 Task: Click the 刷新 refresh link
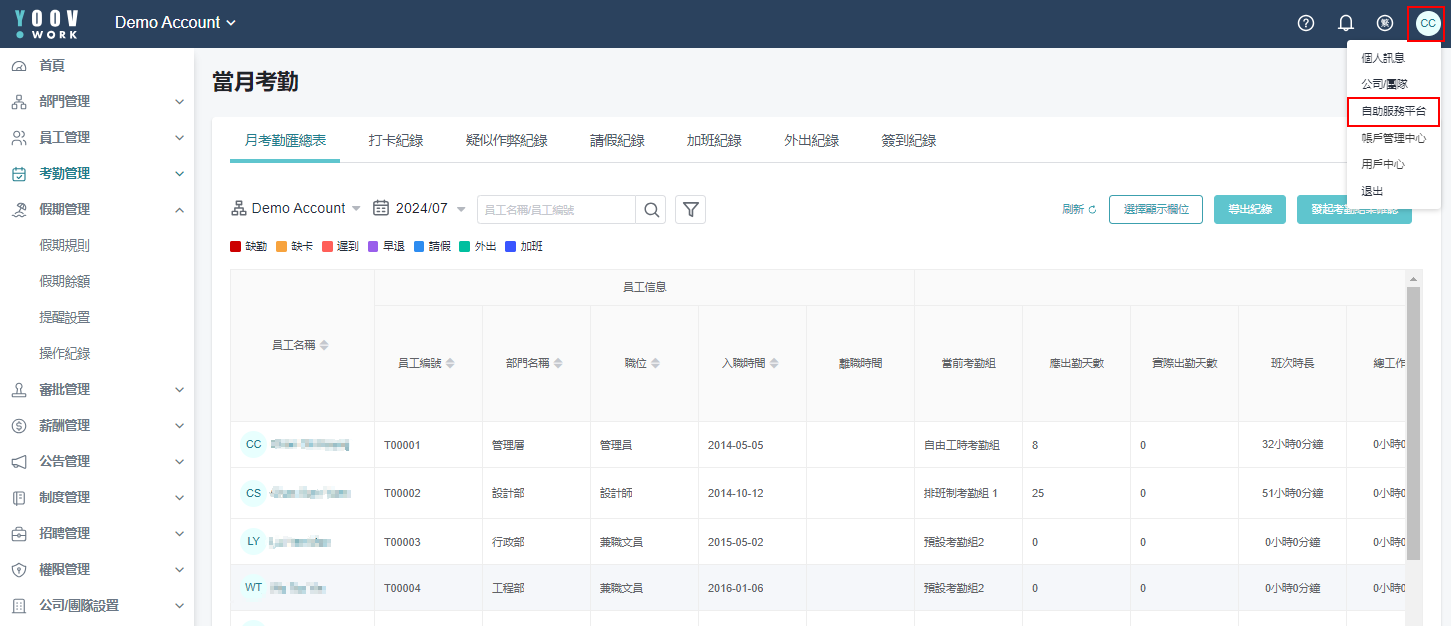1079,209
